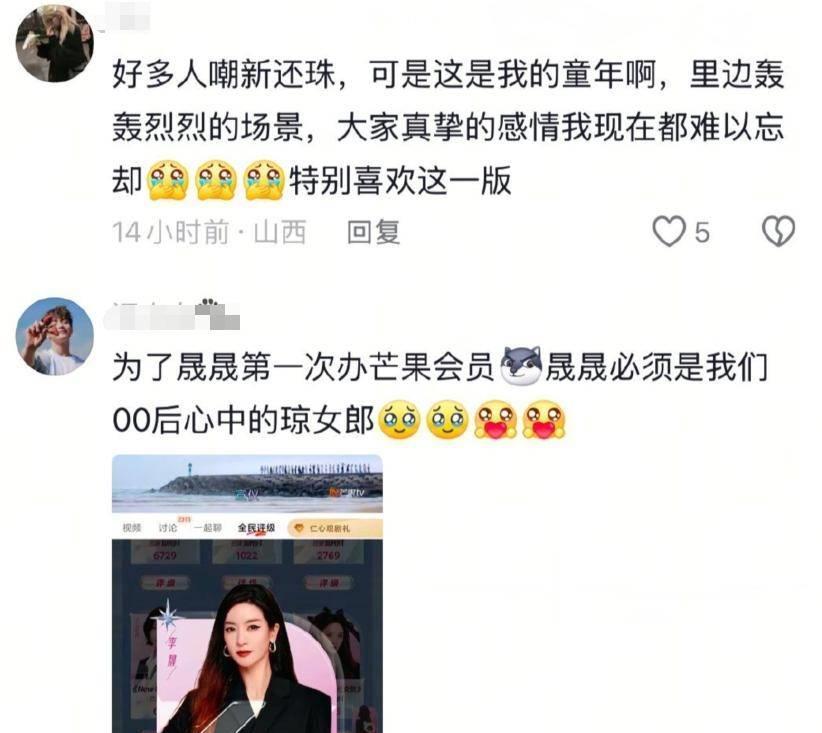Tap the broken-heart dislike icon
The image size is (822, 733).
(778, 231)
